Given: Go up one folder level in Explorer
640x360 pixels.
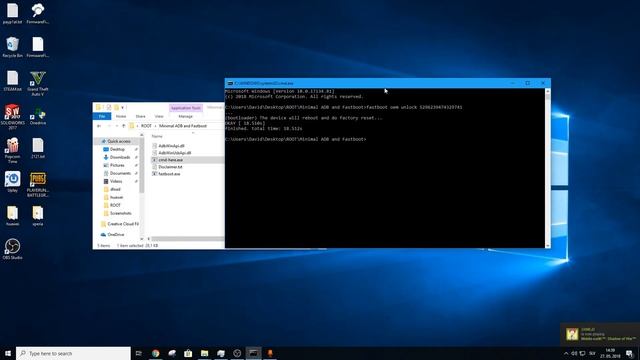Looking at the screenshot, I should 123,126.
